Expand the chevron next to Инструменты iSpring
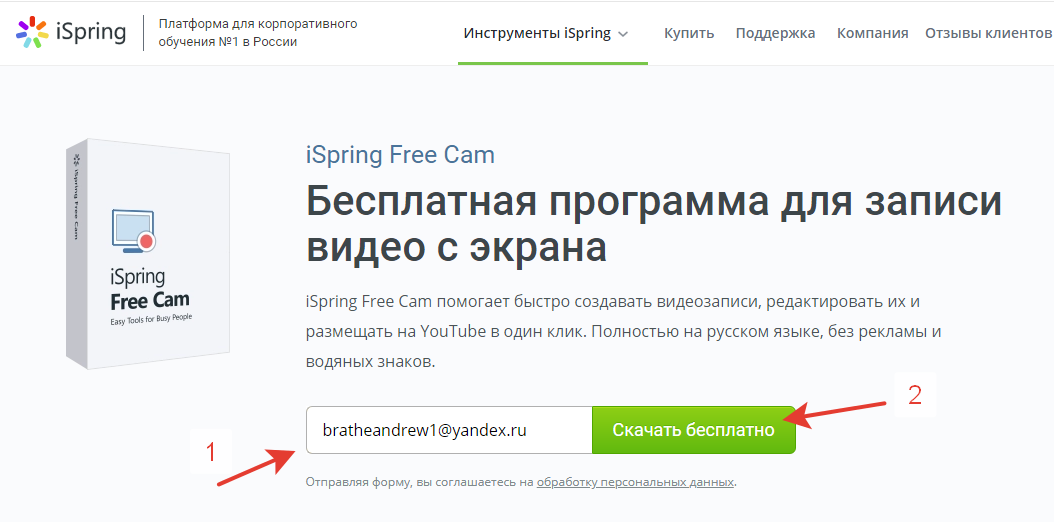This screenshot has width=1054, height=522. [x=623, y=34]
